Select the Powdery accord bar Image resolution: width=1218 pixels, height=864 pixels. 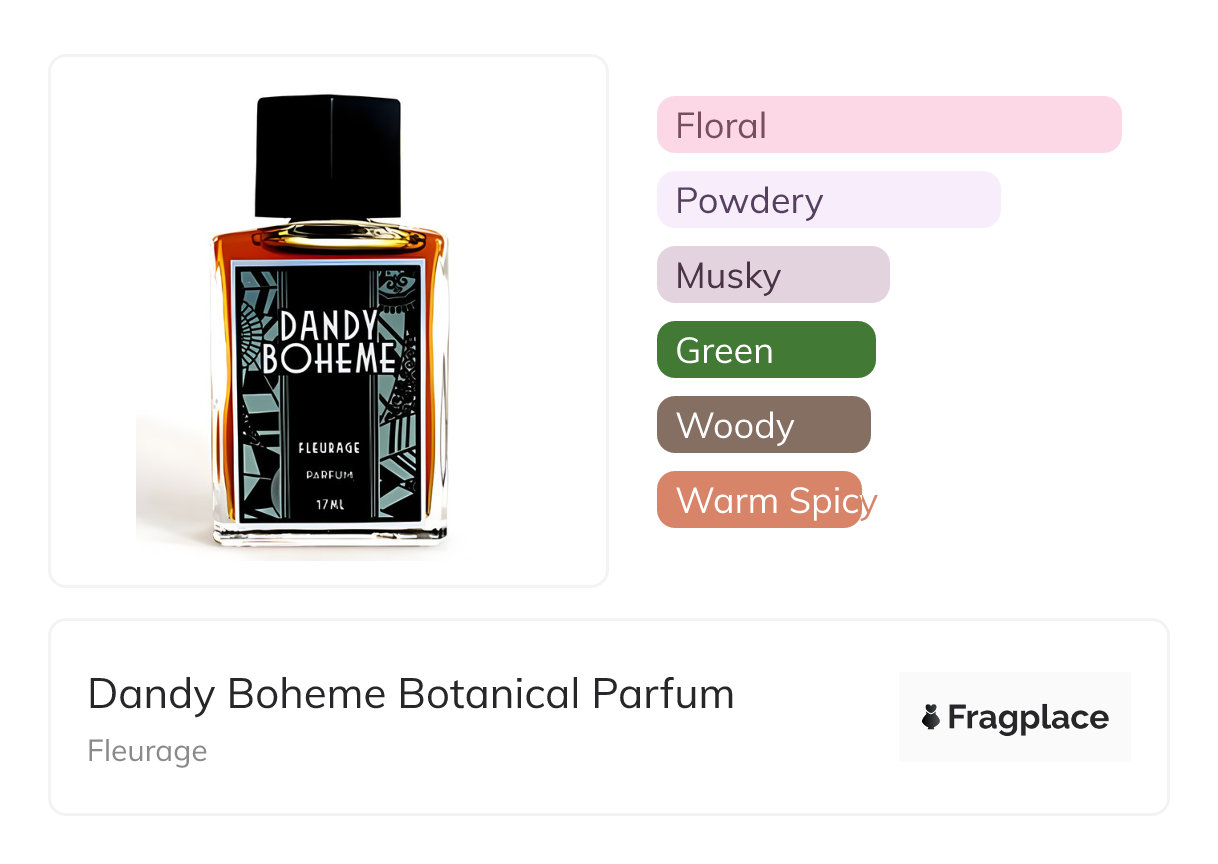[x=828, y=200]
